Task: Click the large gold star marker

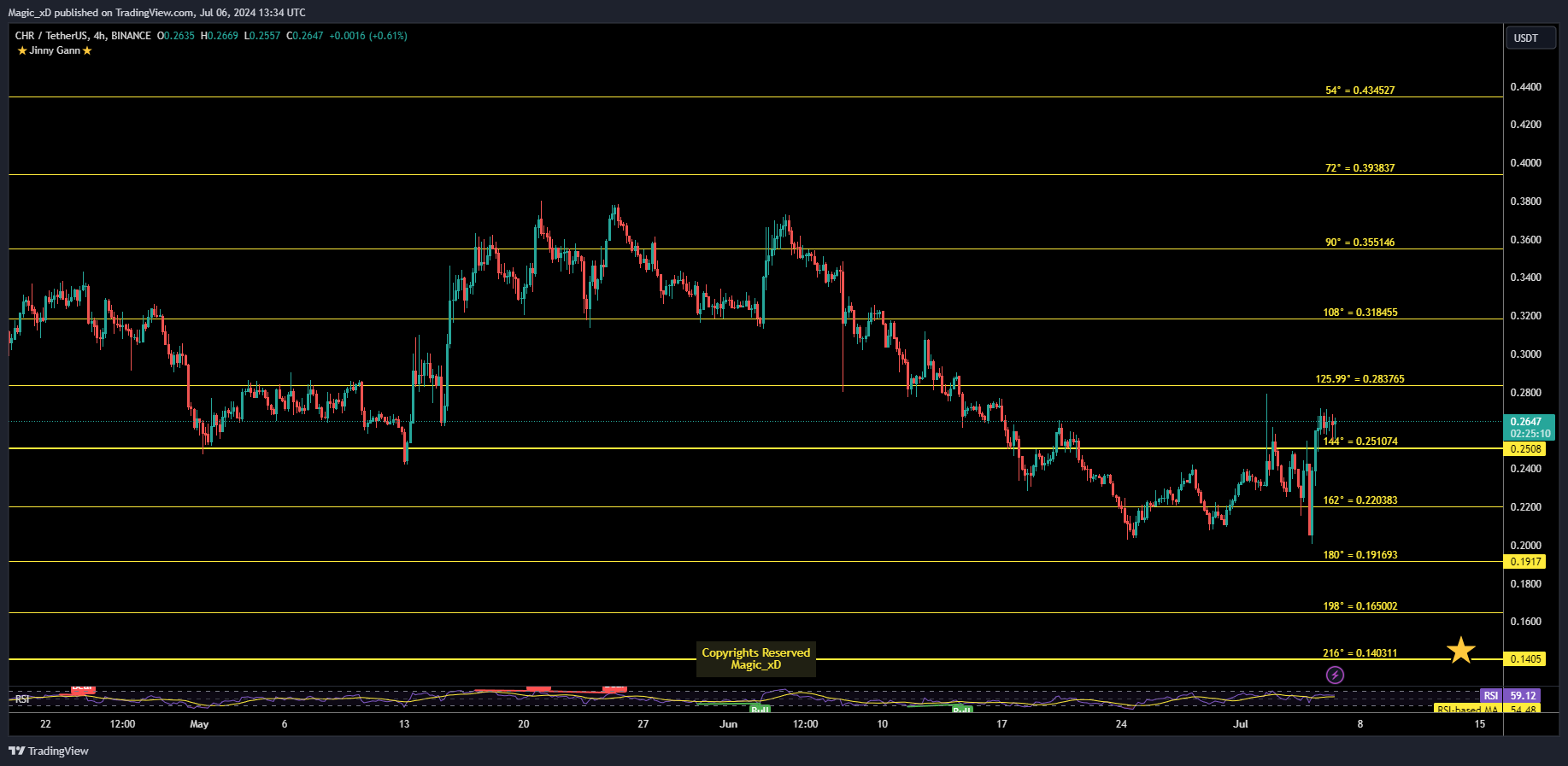Action: coord(1461,651)
